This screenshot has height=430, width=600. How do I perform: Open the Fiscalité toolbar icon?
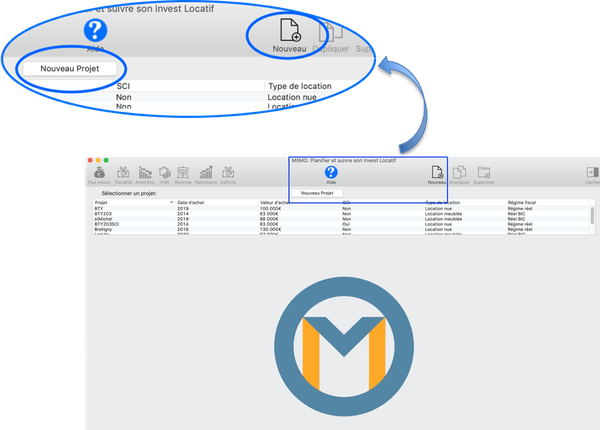pos(123,173)
